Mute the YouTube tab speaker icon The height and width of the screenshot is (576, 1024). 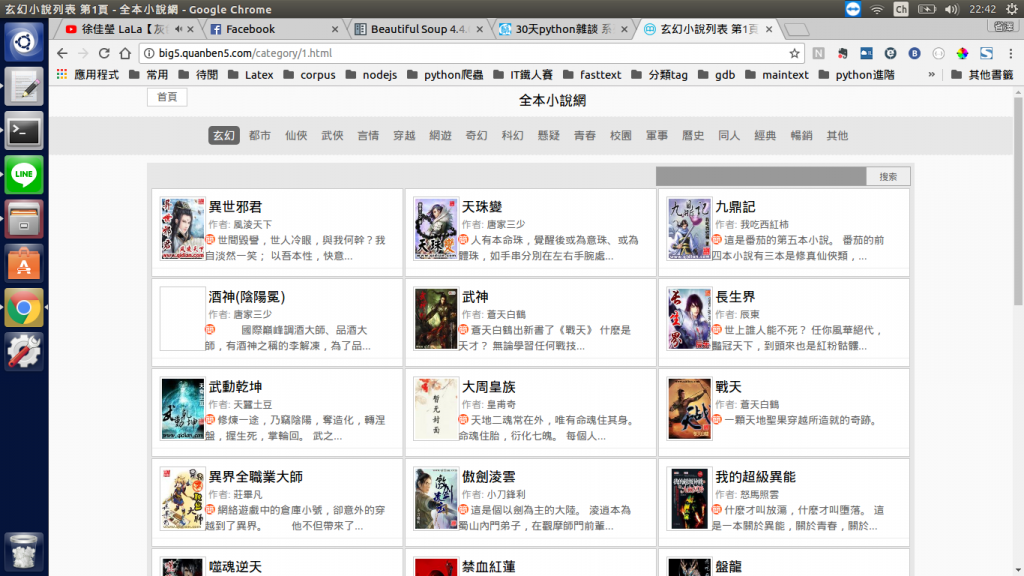[x=178, y=29]
